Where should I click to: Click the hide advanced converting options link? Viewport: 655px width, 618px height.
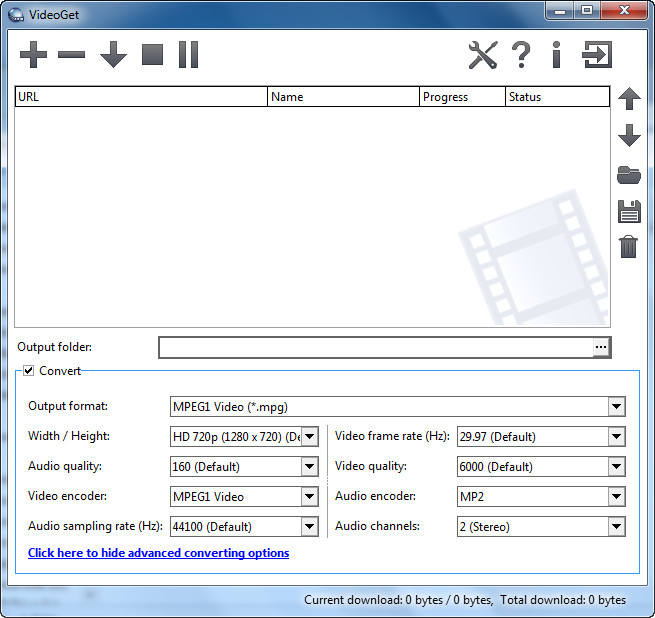(x=158, y=553)
